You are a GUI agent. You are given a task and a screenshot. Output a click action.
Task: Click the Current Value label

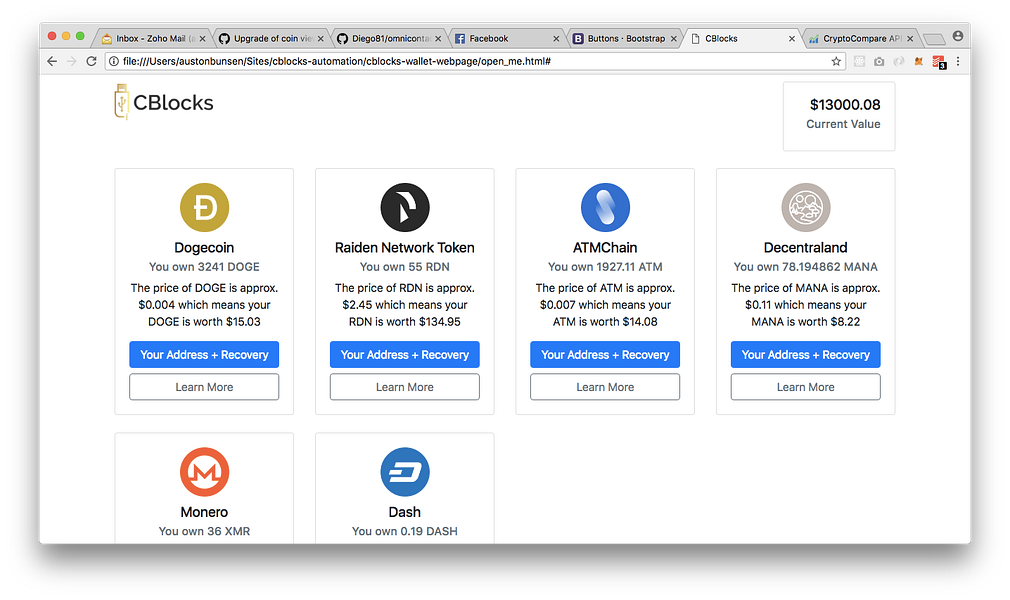pyautogui.click(x=843, y=124)
